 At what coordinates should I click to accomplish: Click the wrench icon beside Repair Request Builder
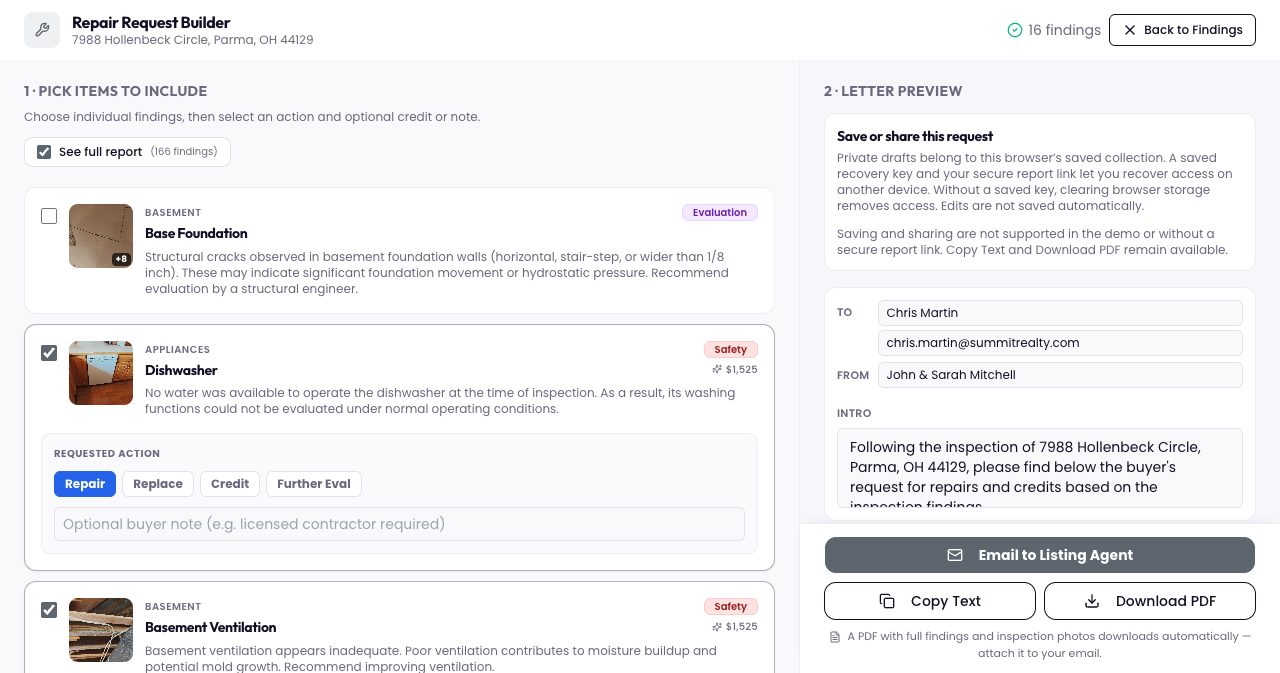tap(41, 30)
